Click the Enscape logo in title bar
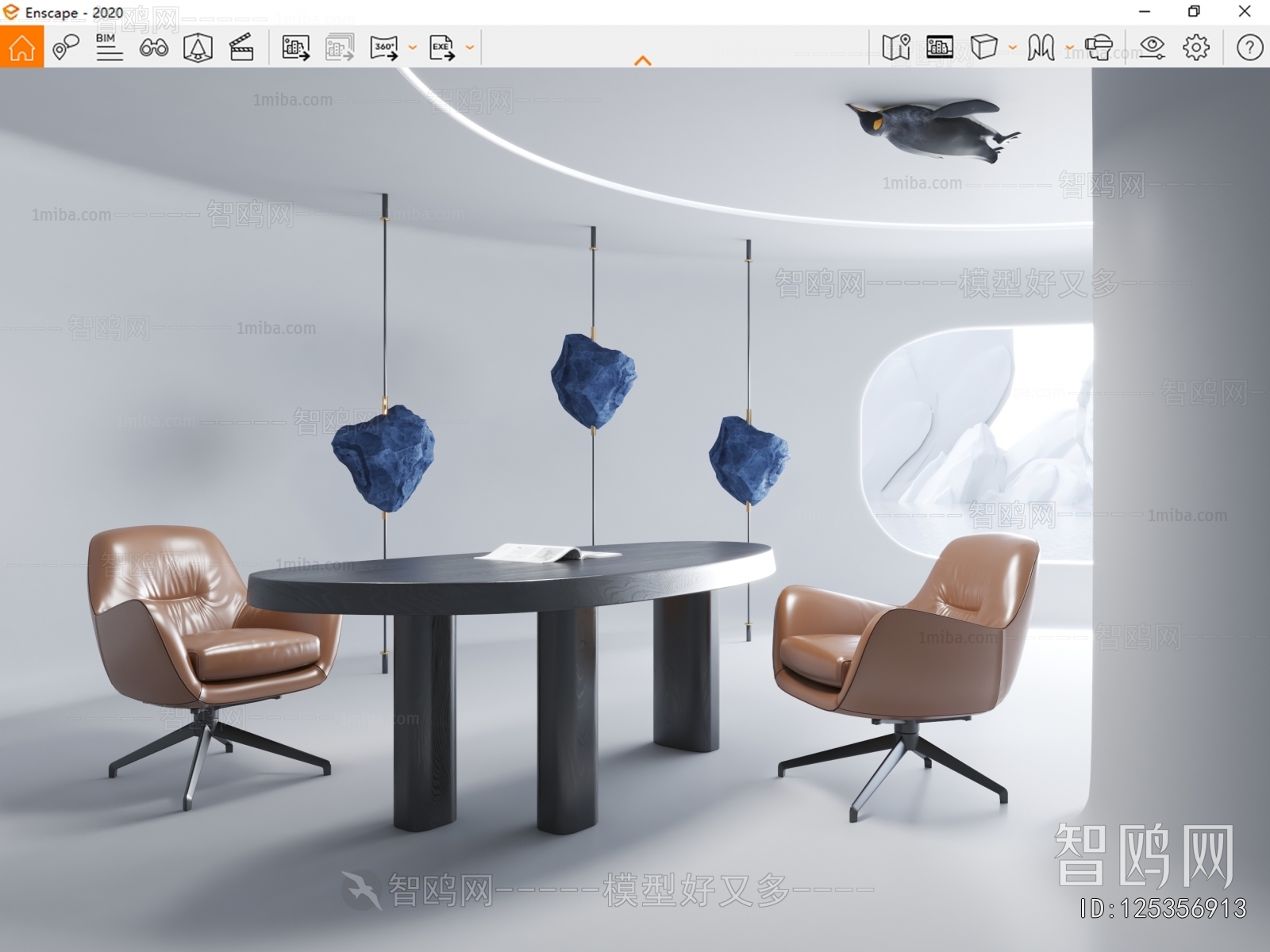Viewport: 1270px width, 952px height. click(x=11, y=12)
